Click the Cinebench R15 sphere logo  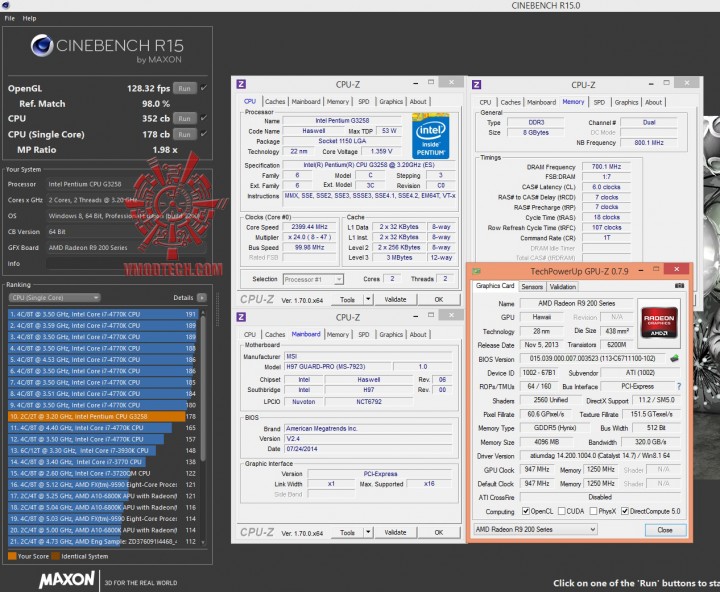click(x=42, y=45)
